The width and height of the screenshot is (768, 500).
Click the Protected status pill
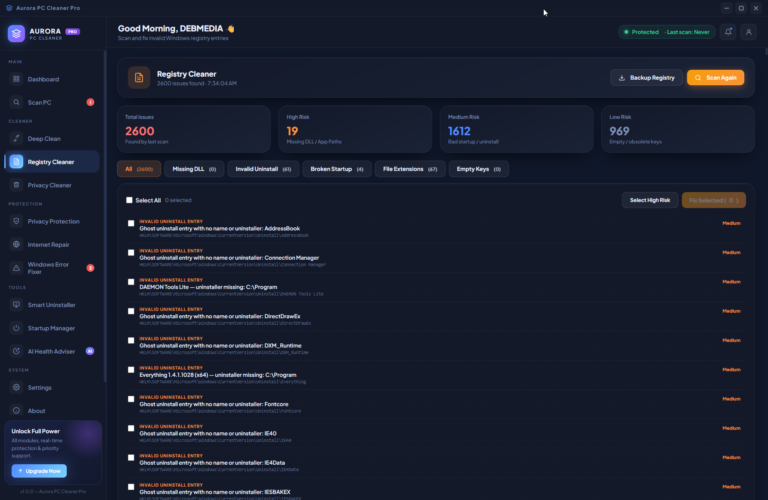pyautogui.click(x=666, y=32)
